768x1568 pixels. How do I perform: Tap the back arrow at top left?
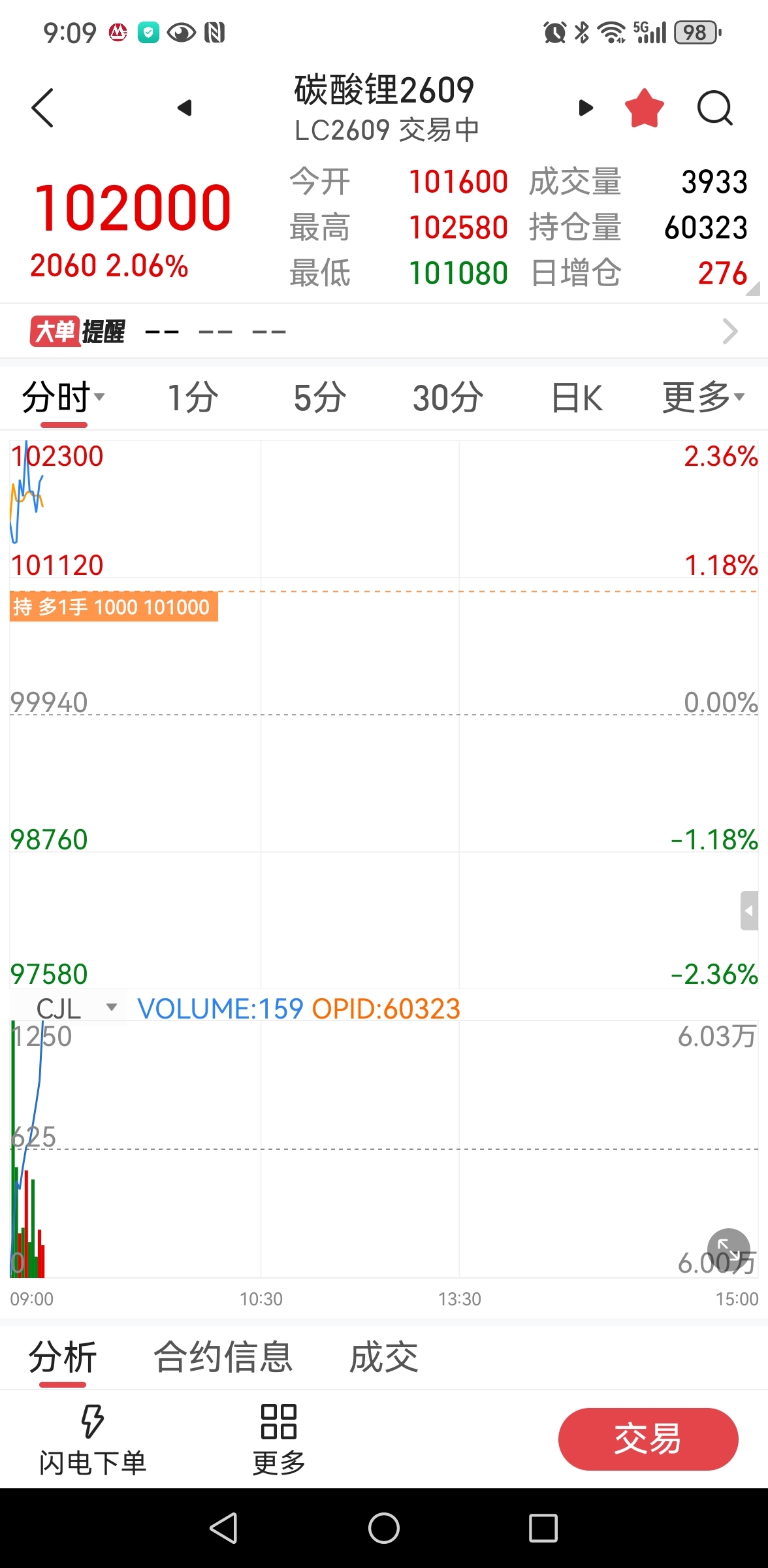click(42, 108)
